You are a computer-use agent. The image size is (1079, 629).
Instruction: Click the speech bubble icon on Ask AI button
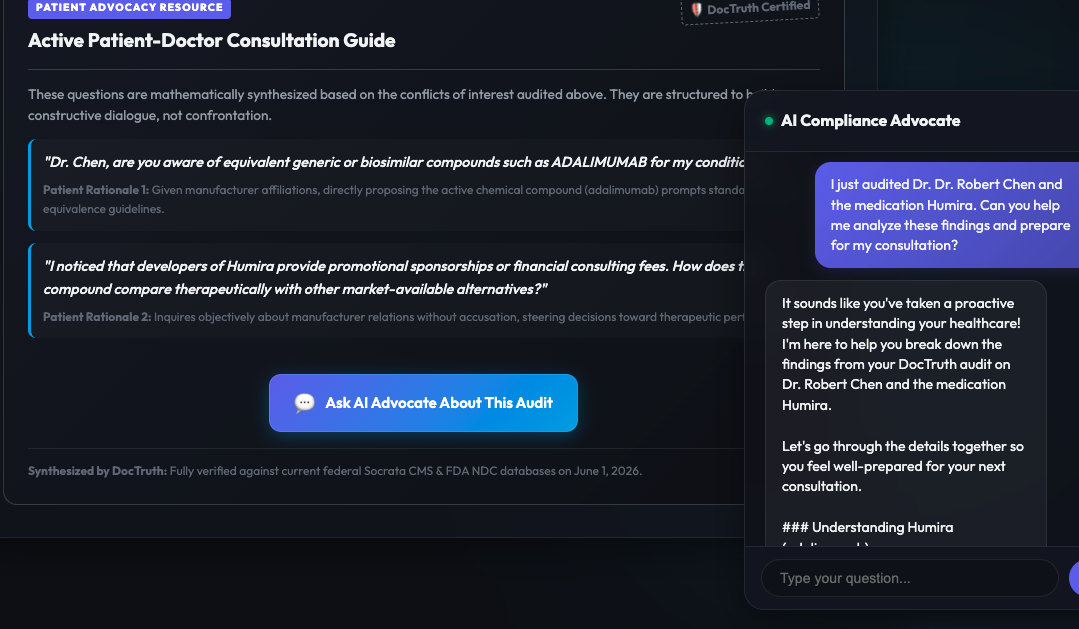tap(304, 403)
